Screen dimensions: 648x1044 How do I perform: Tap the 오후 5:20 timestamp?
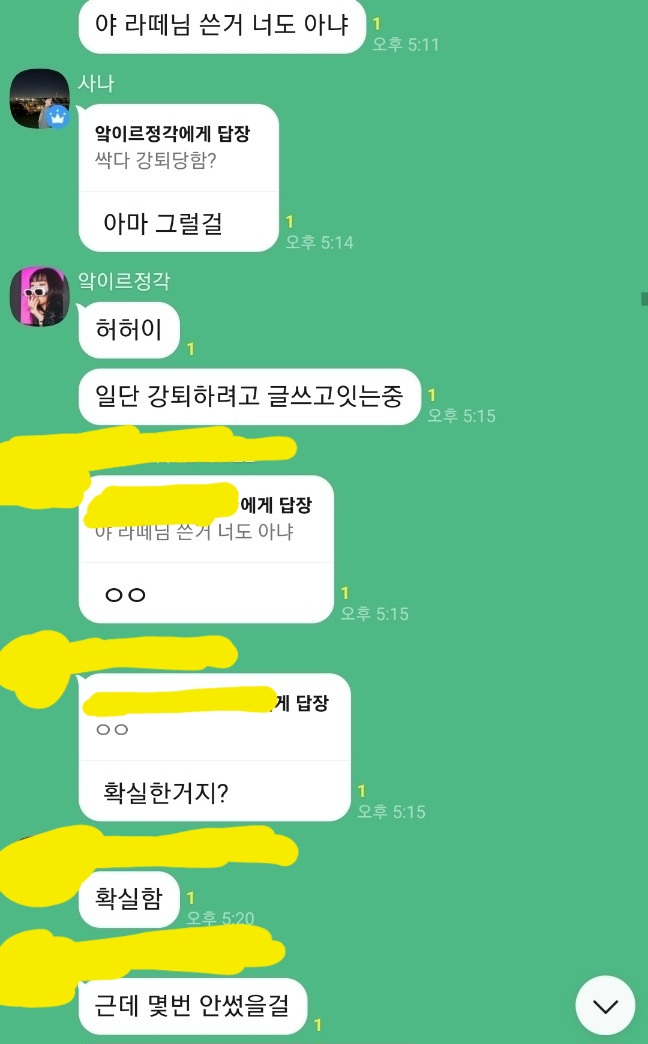click(220, 918)
